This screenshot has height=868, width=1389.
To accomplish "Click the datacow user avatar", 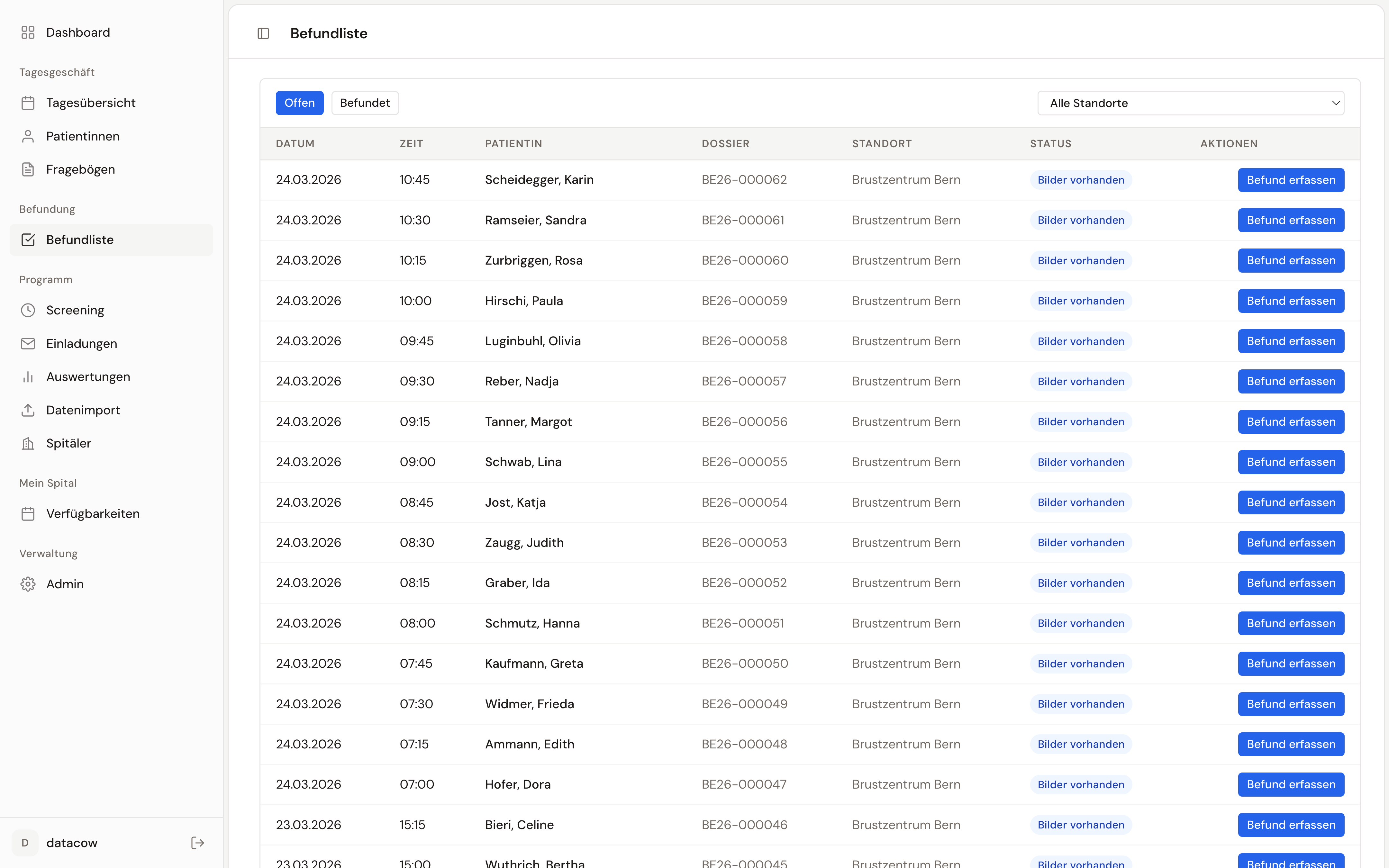I will coord(25,843).
